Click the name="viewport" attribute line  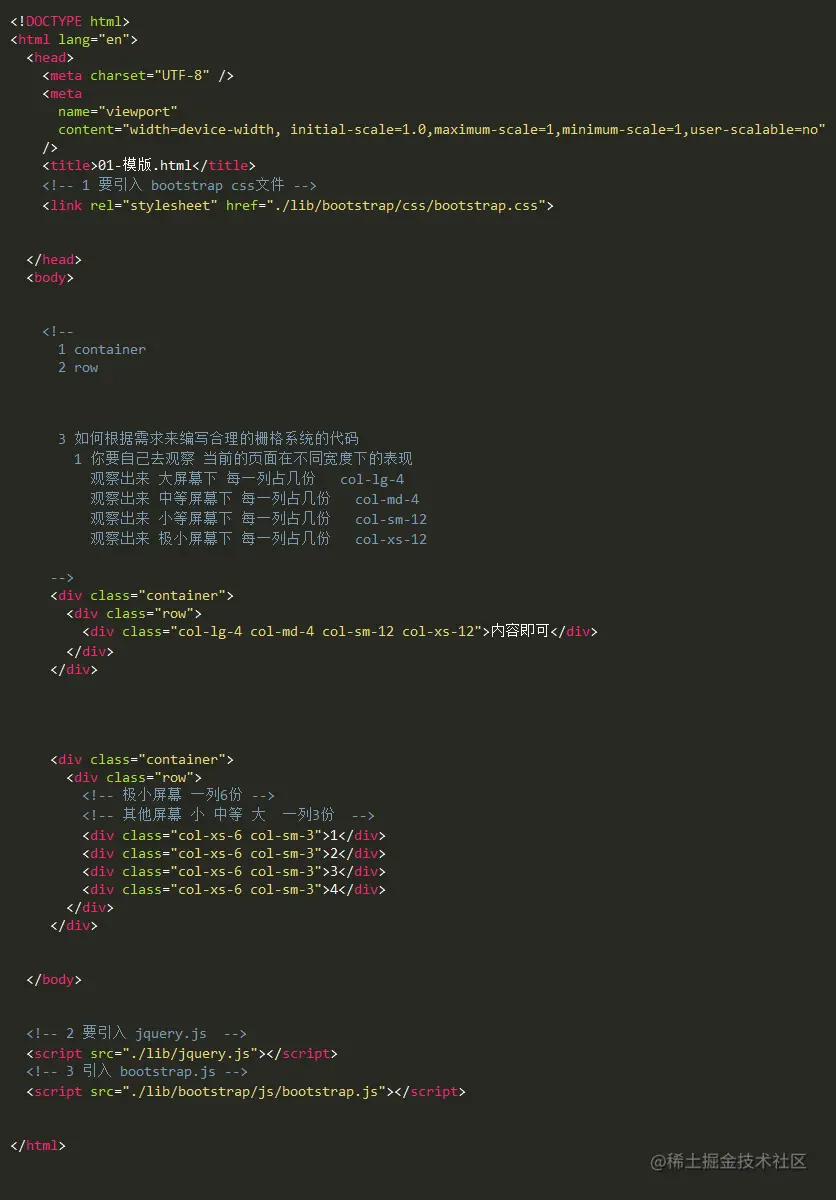pos(118,111)
